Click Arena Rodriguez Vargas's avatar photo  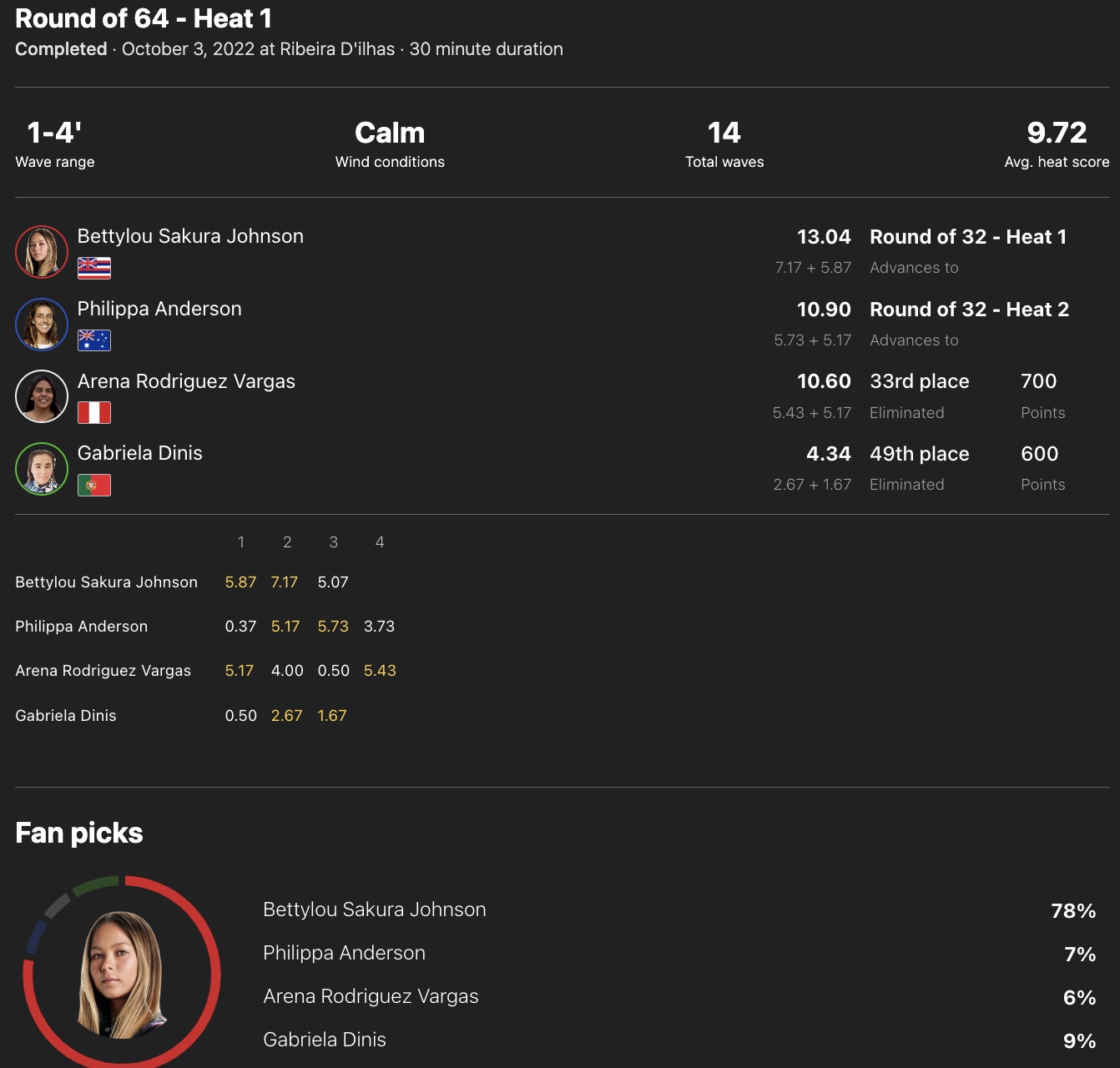click(42, 396)
